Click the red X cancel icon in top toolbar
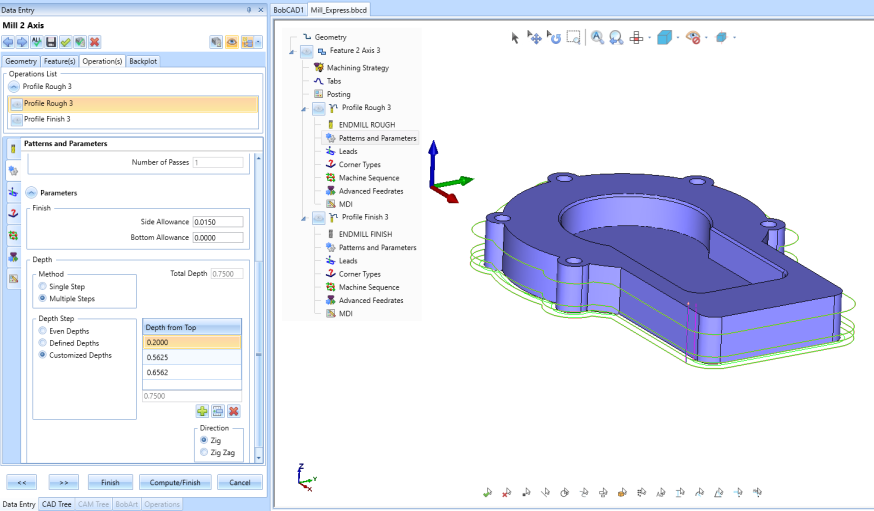874x511 pixels. tap(94, 42)
